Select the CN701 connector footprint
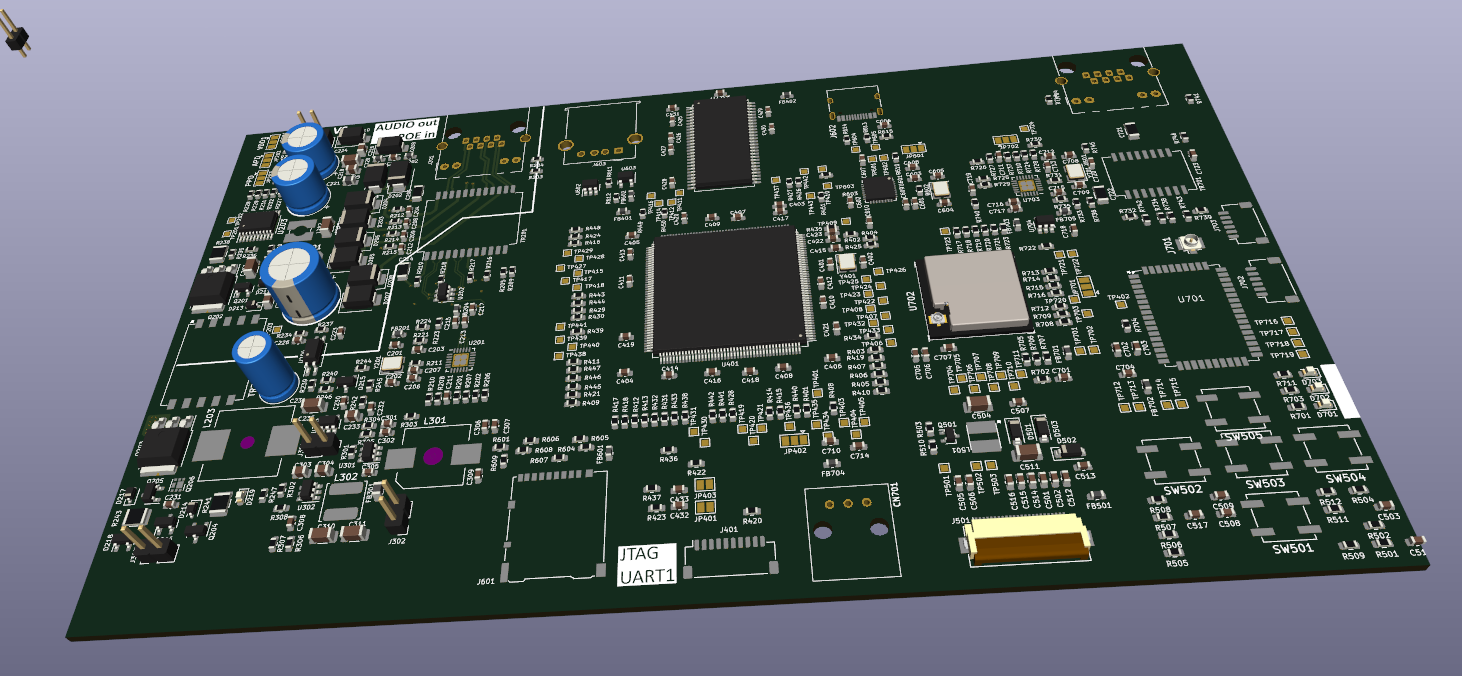Screen dimensions: 1462x676 [x=848, y=532]
